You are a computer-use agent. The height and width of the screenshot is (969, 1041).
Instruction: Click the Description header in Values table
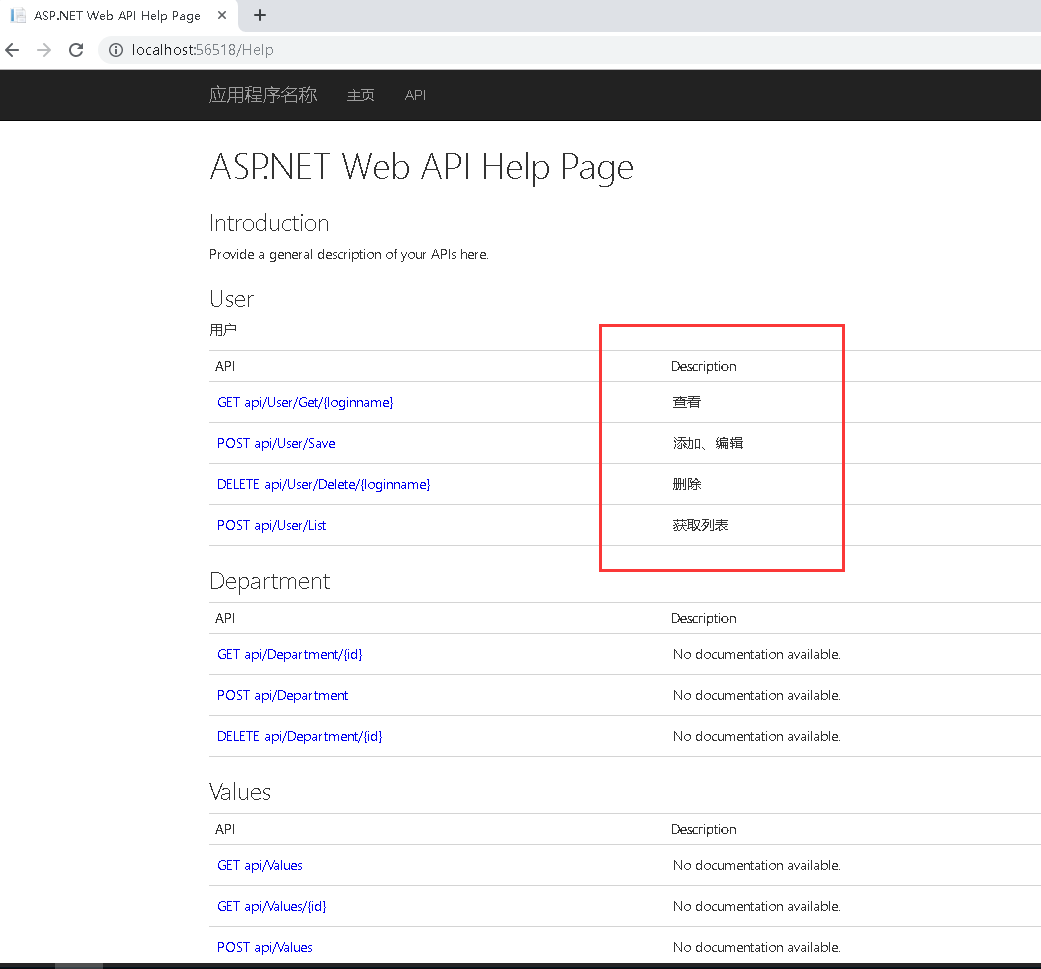(704, 830)
